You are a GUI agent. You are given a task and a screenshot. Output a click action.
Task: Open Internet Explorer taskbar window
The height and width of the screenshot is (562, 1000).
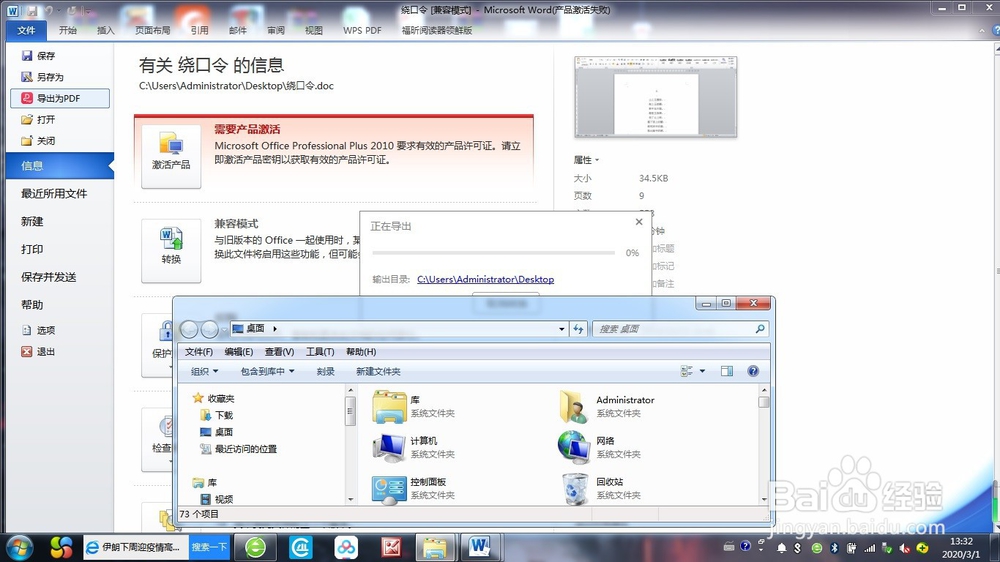(135, 547)
